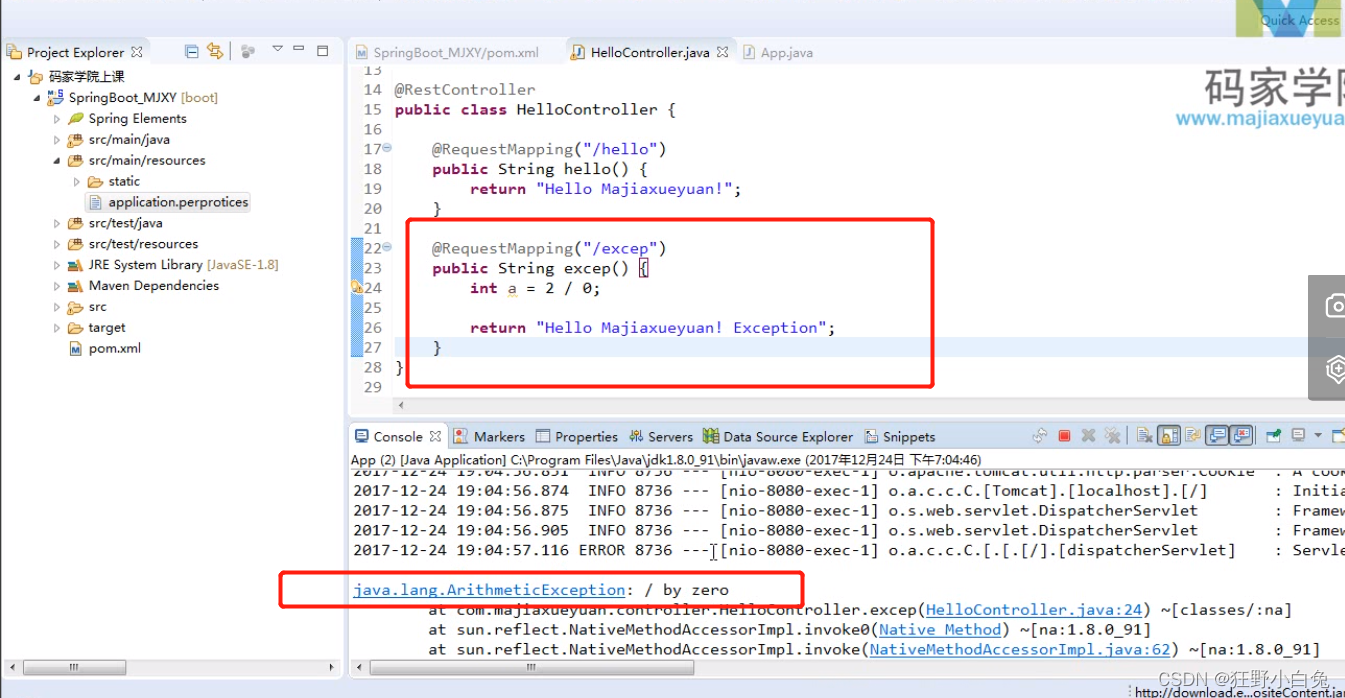Open the Servers view tab
Viewport: 1345px width, 698px height.
click(661, 436)
